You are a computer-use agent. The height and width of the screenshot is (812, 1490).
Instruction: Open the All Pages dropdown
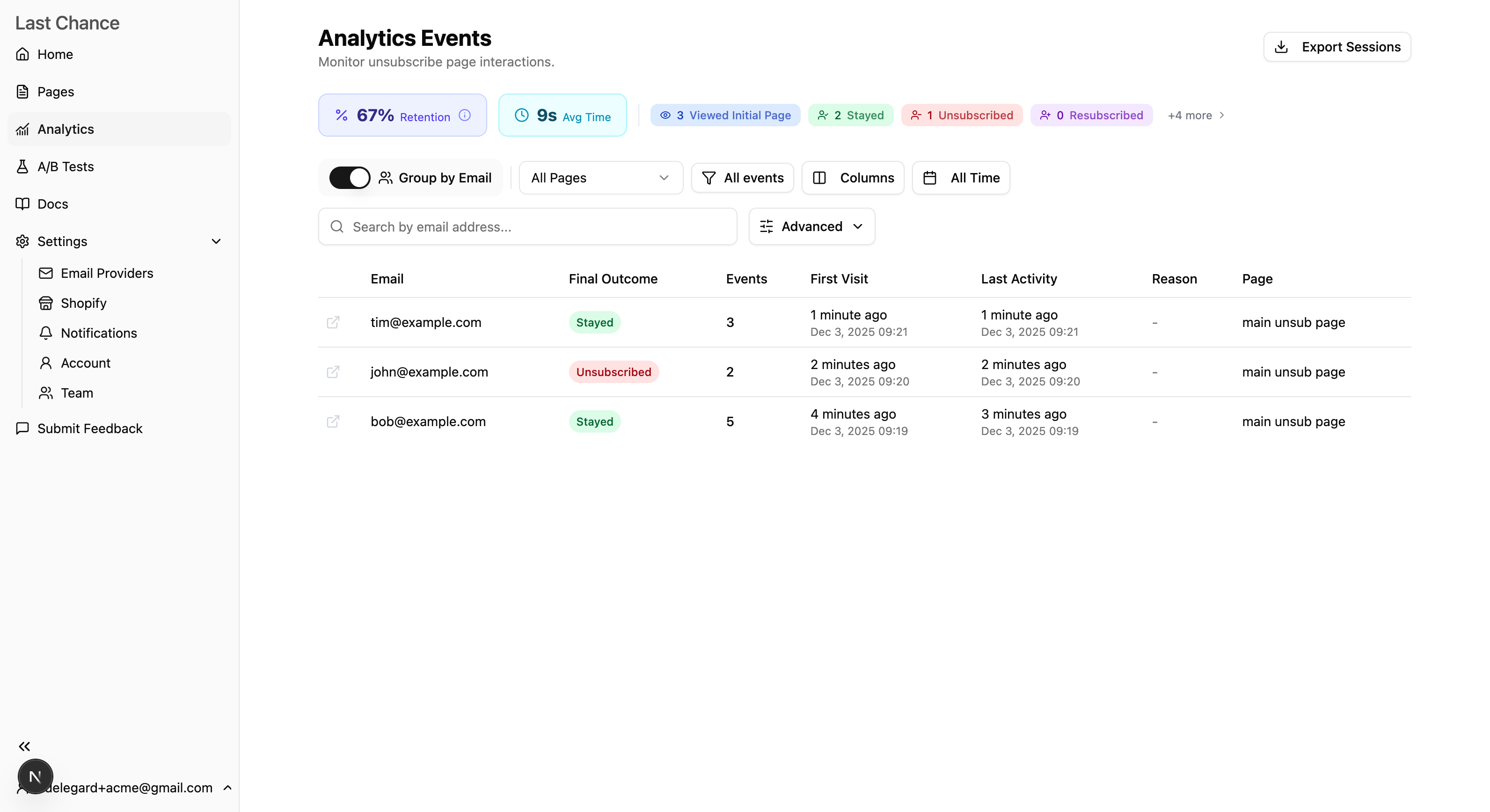coord(600,178)
